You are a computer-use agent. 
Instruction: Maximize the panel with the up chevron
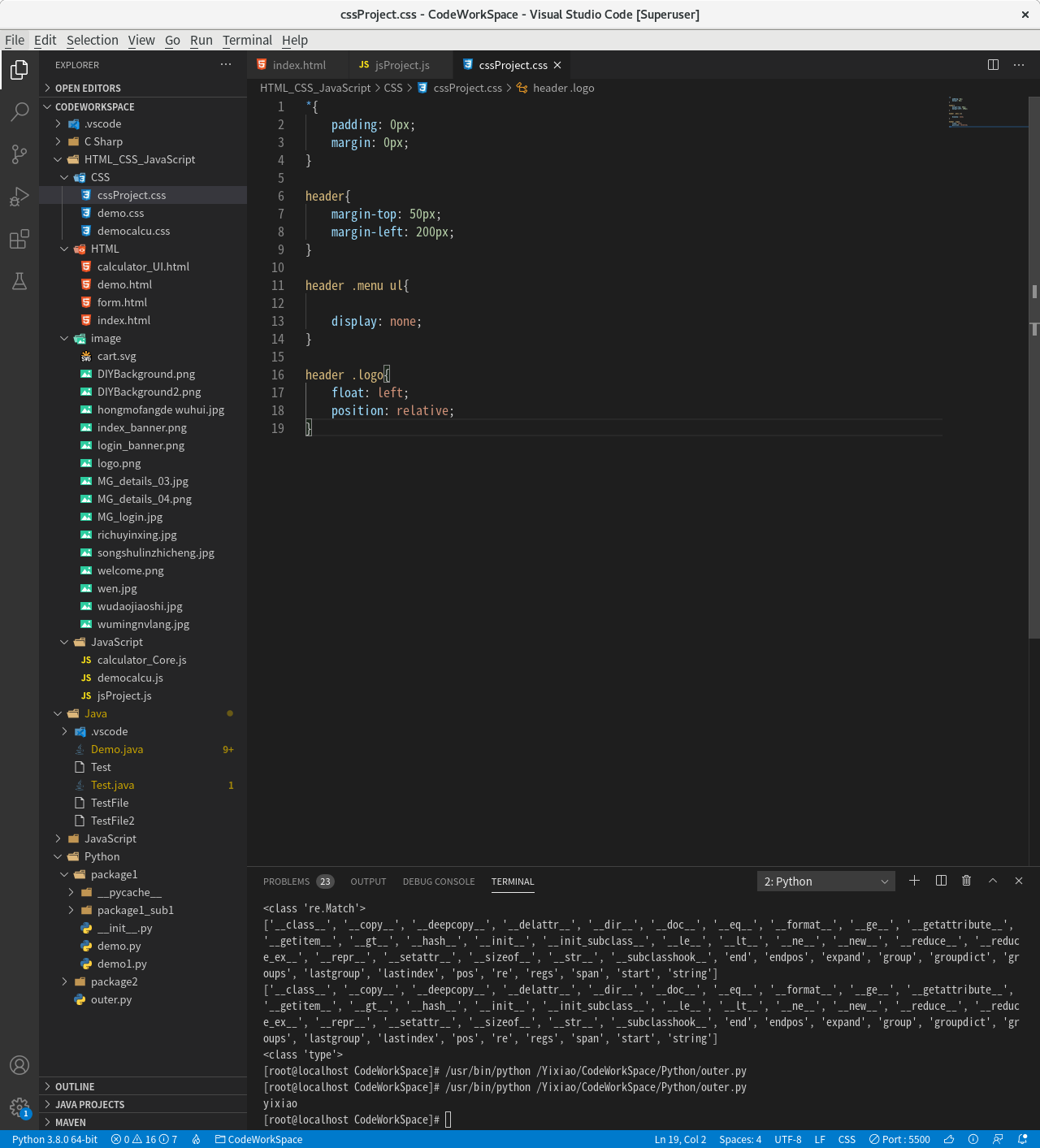993,881
